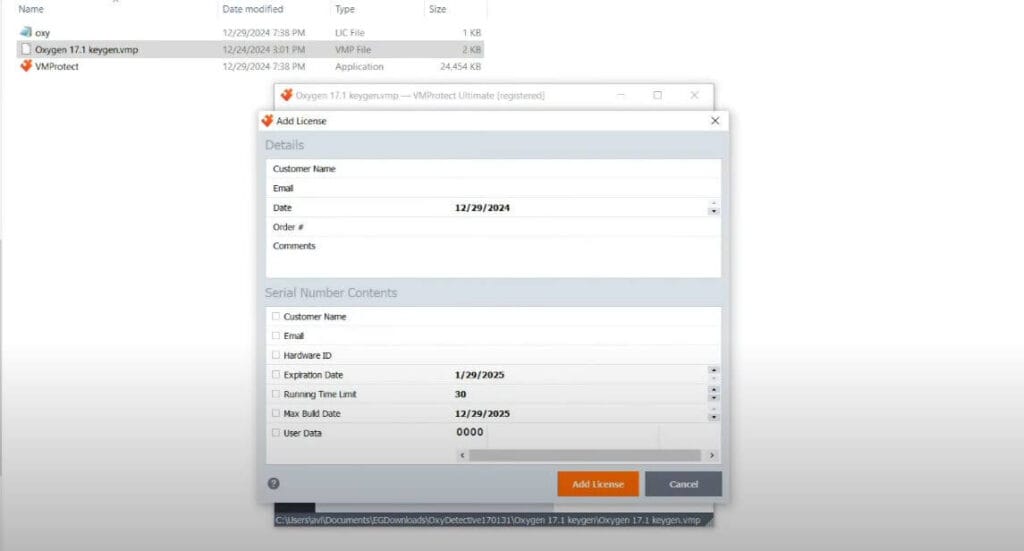This screenshot has height=551, width=1024.
Task: Click the Expiration Date value 1/29/2025
Action: pos(479,375)
